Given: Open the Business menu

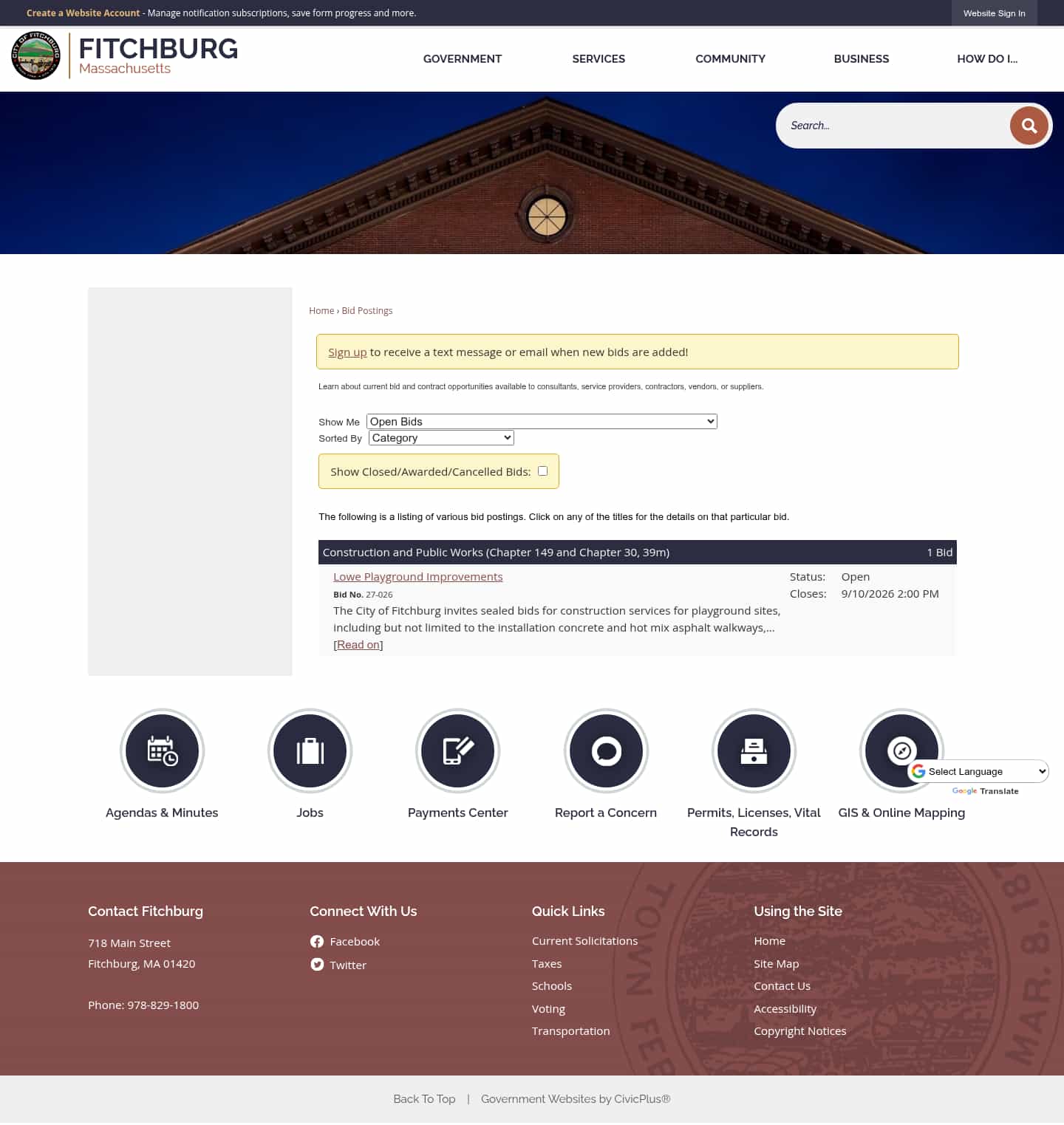Looking at the screenshot, I should point(862,59).
